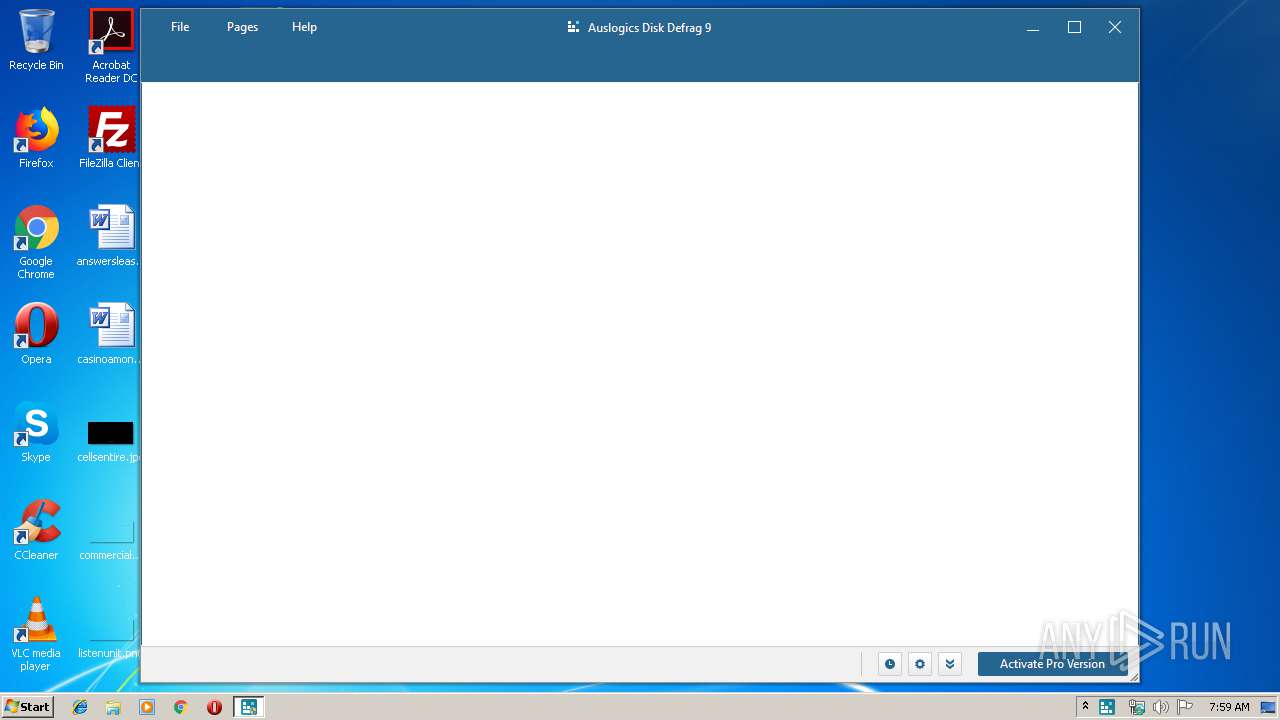The width and height of the screenshot is (1280, 720).
Task: Click the 7:59 AM system clock
Action: (x=1229, y=707)
